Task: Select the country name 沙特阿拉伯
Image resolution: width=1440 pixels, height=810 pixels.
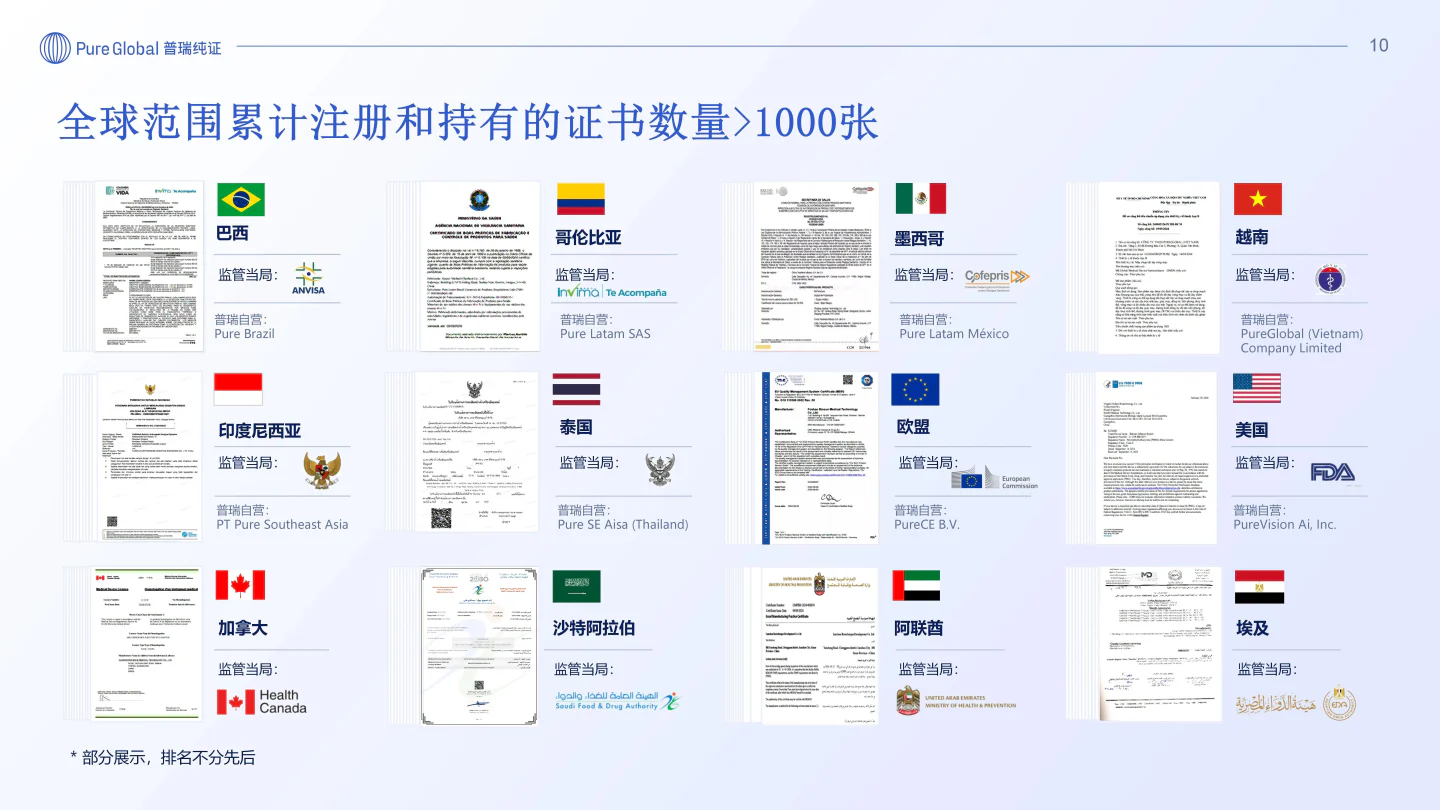Action: (594, 628)
